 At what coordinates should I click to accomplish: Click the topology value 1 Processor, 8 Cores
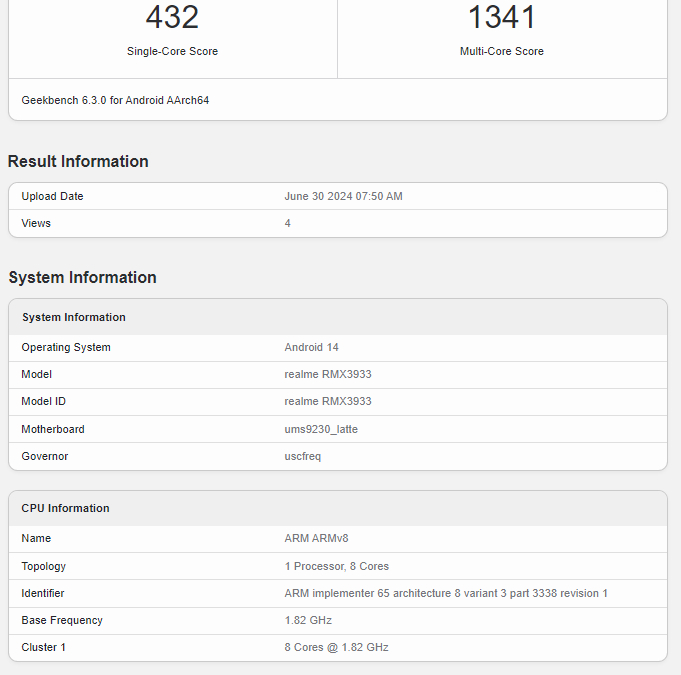click(x=337, y=566)
